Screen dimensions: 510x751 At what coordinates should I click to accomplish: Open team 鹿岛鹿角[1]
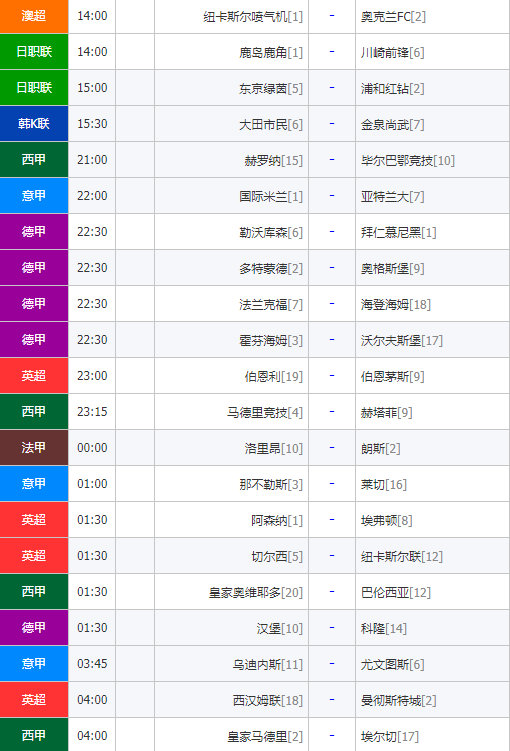point(271,53)
